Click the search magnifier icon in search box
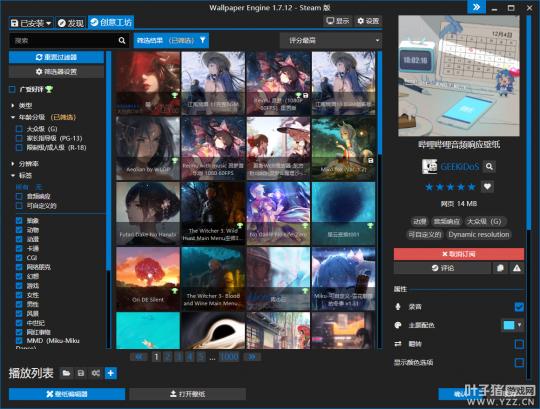Image resolution: width=540 pixels, height=409 pixels. [x=122, y=41]
